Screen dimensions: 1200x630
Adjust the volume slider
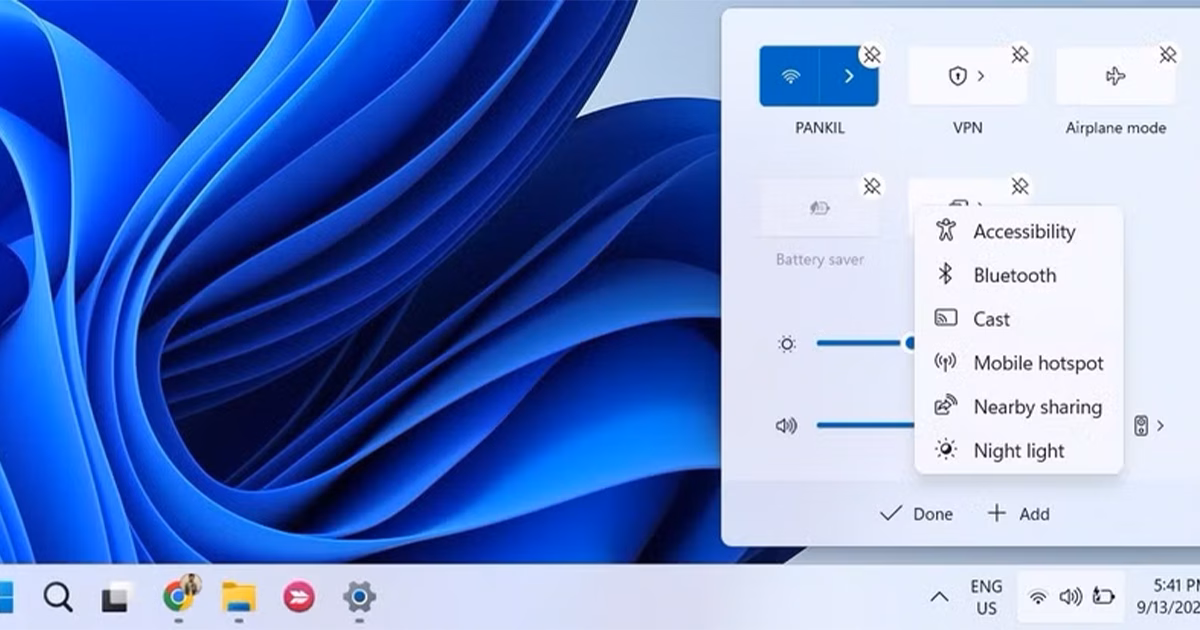point(866,425)
